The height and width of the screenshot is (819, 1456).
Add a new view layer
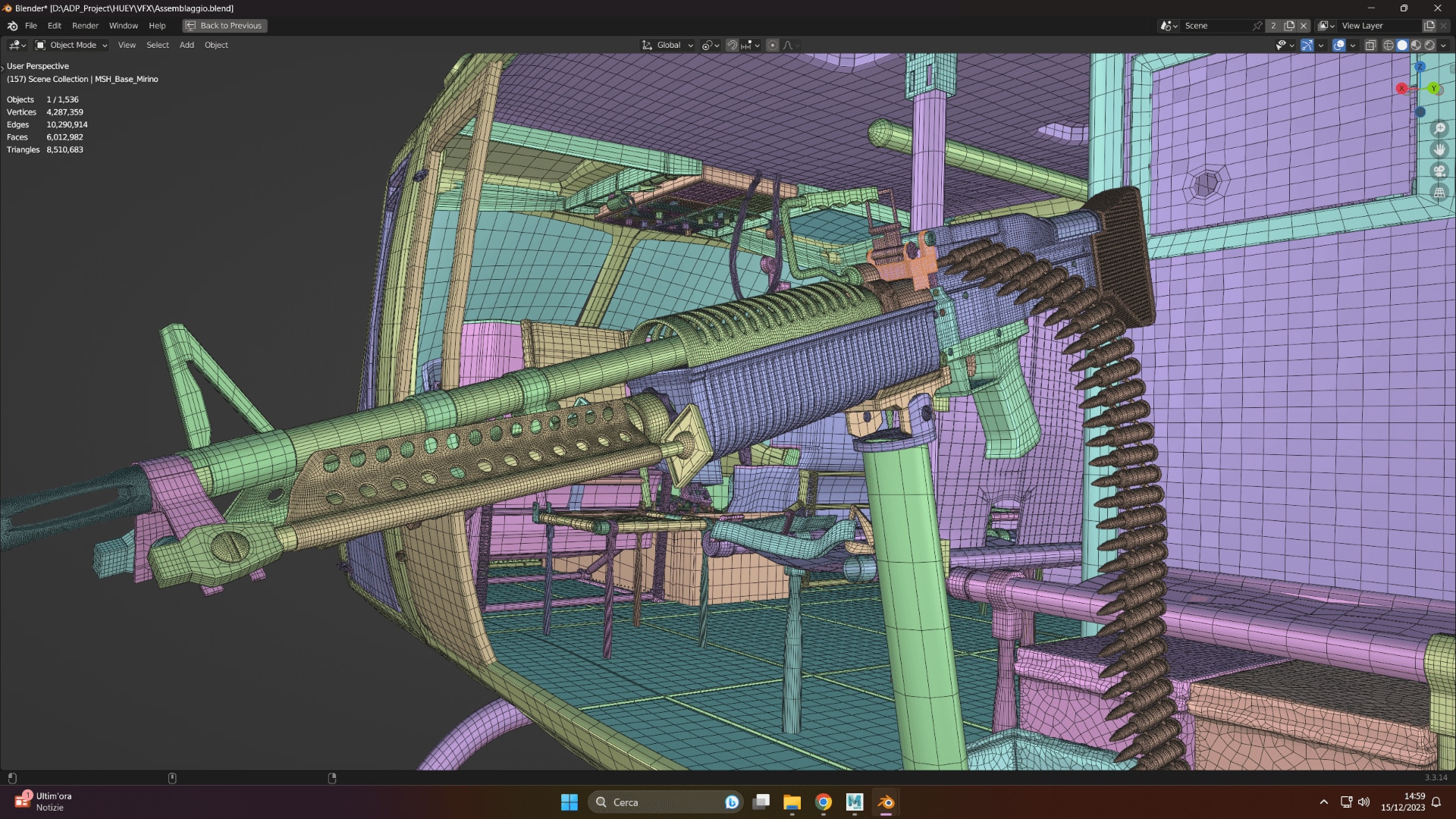[x=1429, y=26]
